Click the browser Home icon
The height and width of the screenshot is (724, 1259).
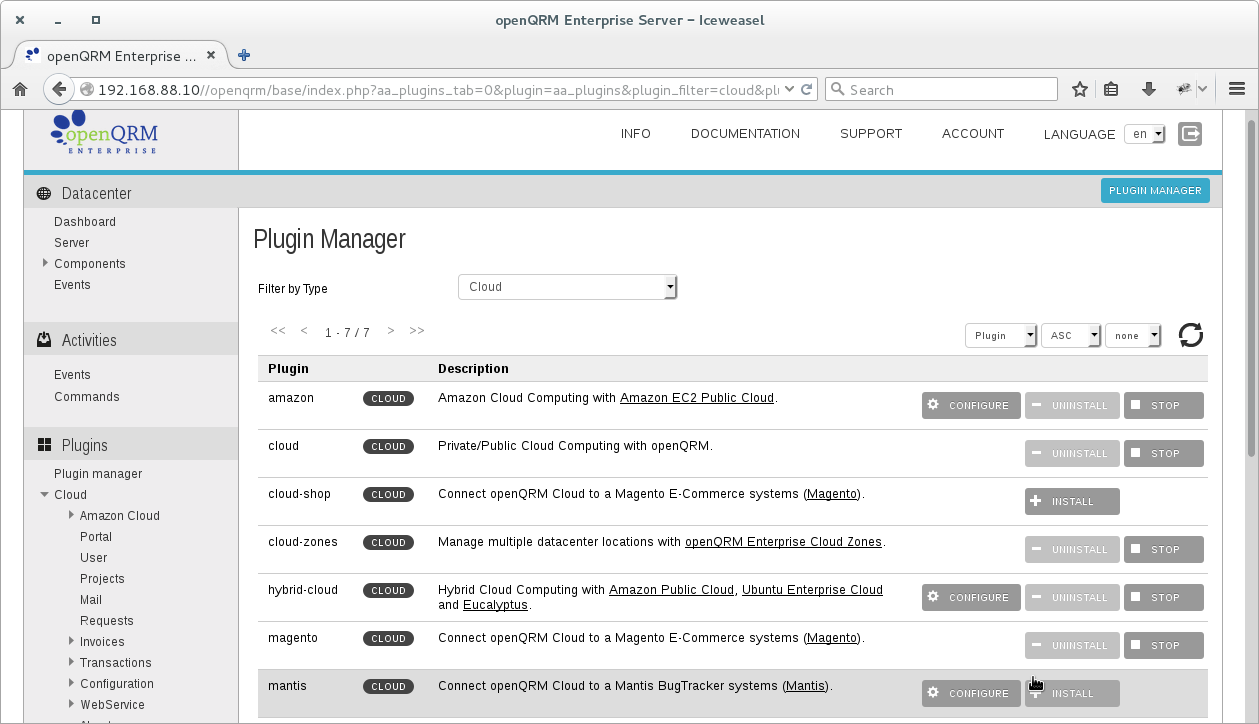click(19, 90)
